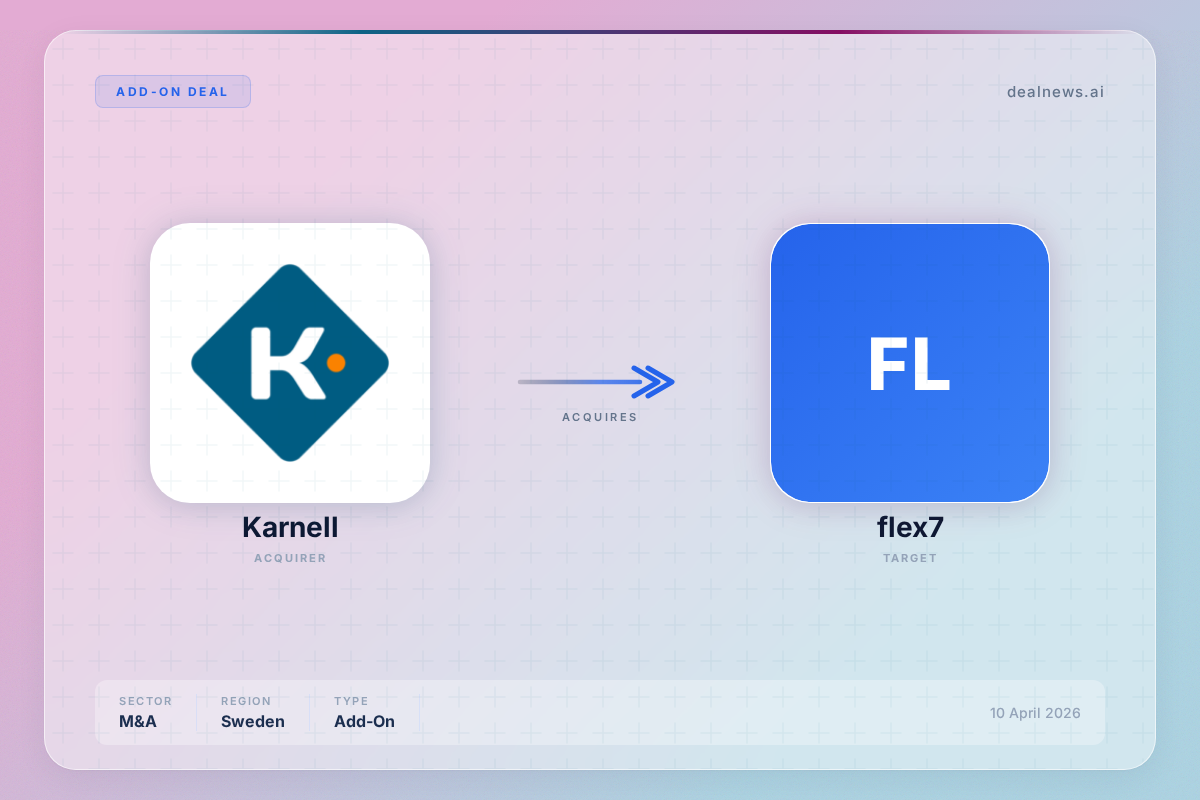Image resolution: width=1200 pixels, height=800 pixels.
Task: Select the Sweden region value
Action: (x=253, y=722)
